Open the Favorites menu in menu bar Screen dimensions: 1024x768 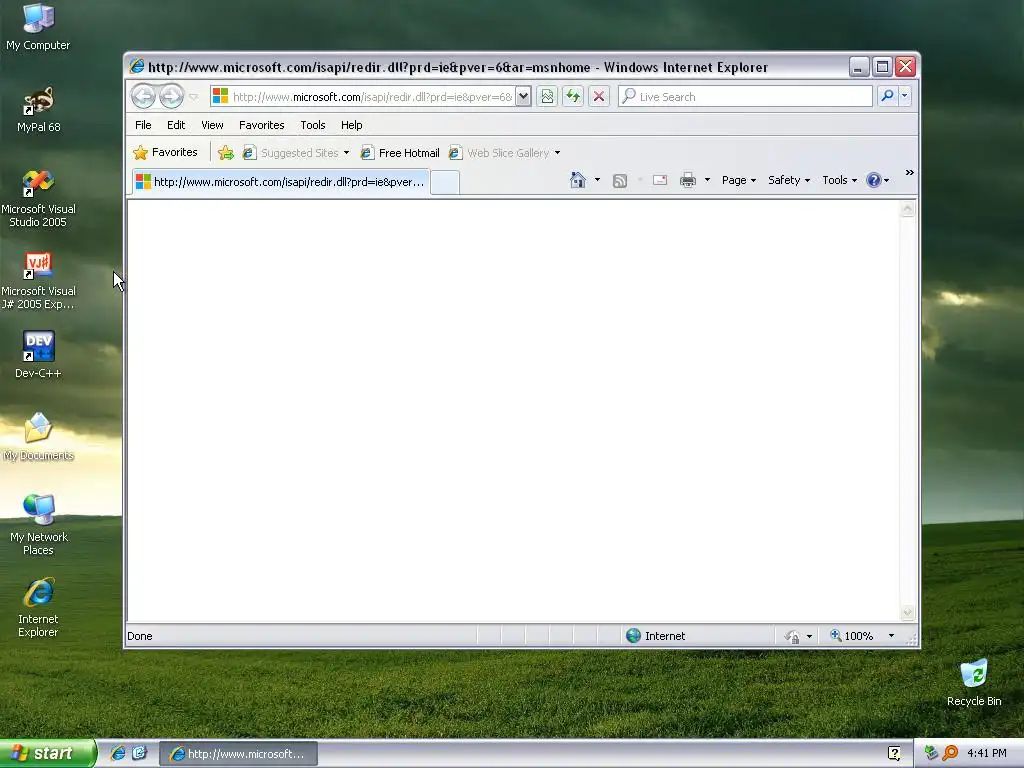tap(261, 125)
